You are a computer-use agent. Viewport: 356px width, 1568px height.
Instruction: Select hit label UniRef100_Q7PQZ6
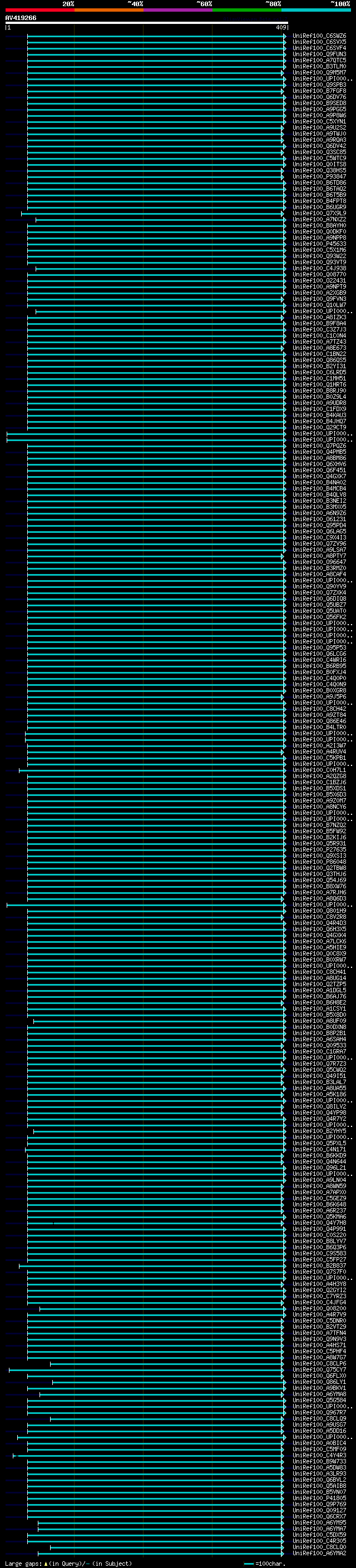[319, 446]
